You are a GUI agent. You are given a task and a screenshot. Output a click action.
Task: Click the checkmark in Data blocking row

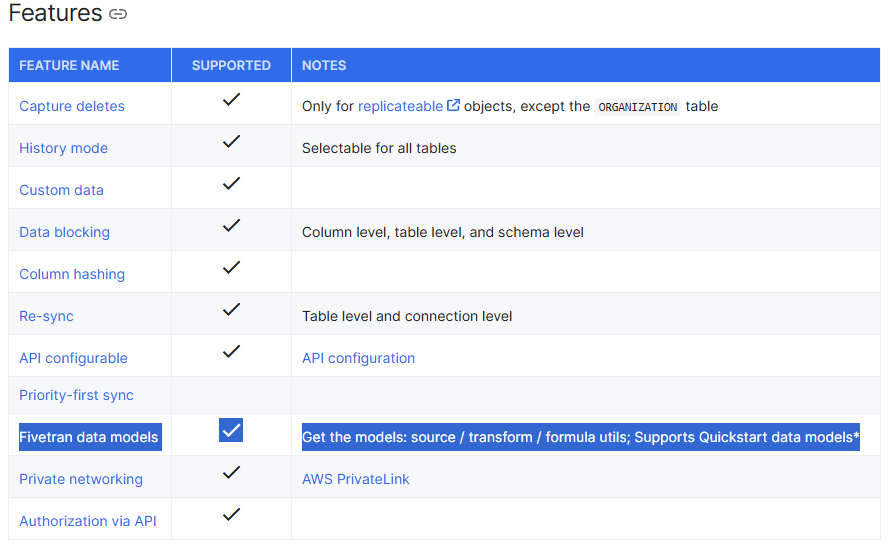click(231, 226)
